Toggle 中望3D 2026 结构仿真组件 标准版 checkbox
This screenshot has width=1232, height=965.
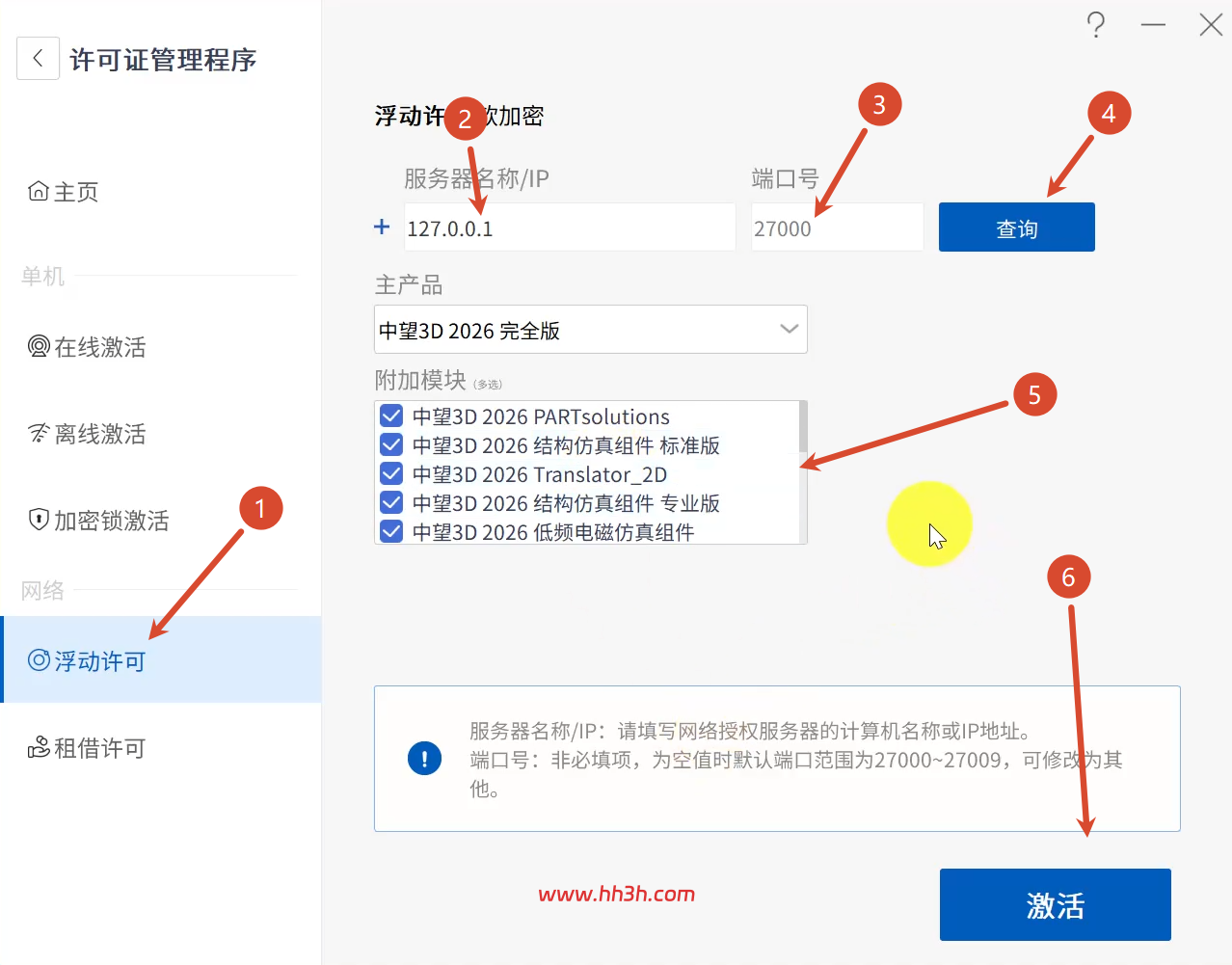point(391,445)
